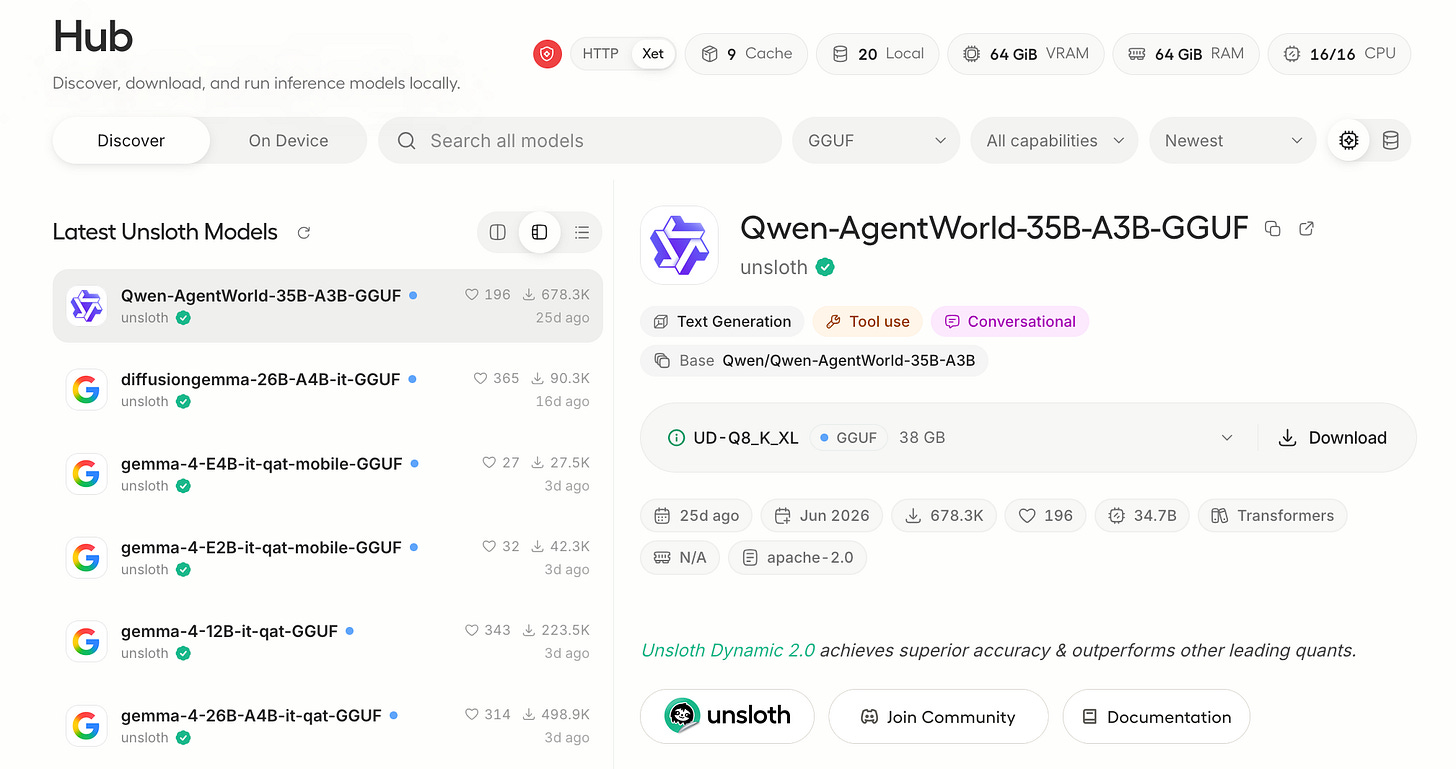Switch transfer protocol to Xet
The width and height of the screenshot is (1456, 769).
pyautogui.click(x=653, y=54)
